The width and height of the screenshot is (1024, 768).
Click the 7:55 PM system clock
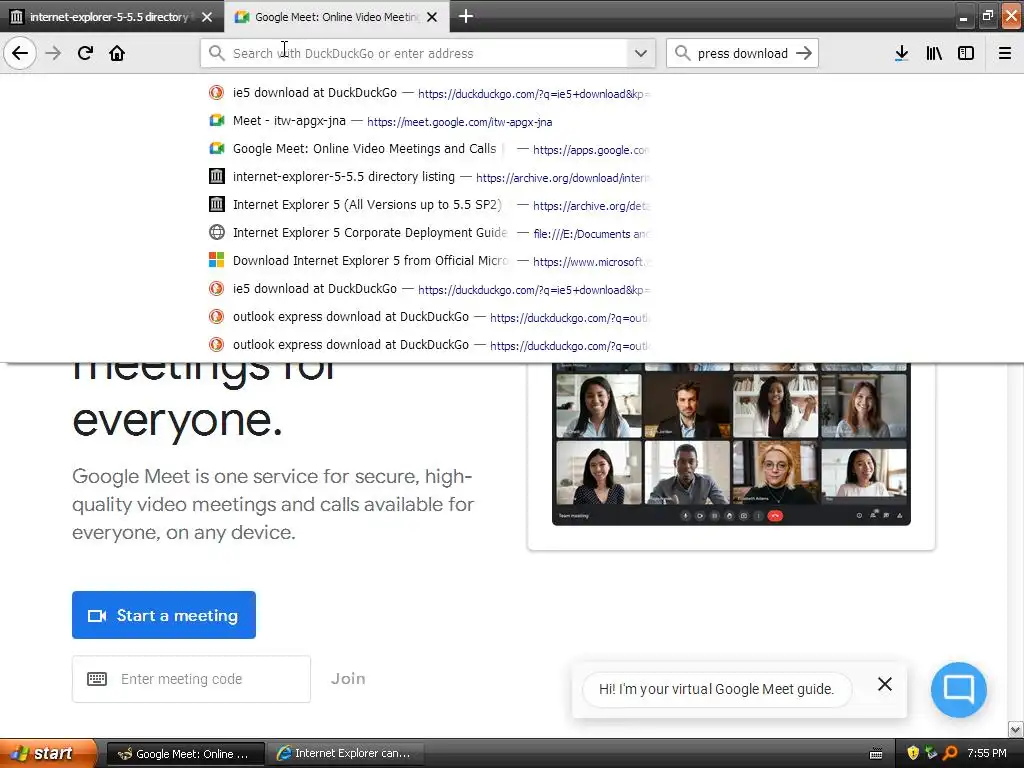[987, 754]
